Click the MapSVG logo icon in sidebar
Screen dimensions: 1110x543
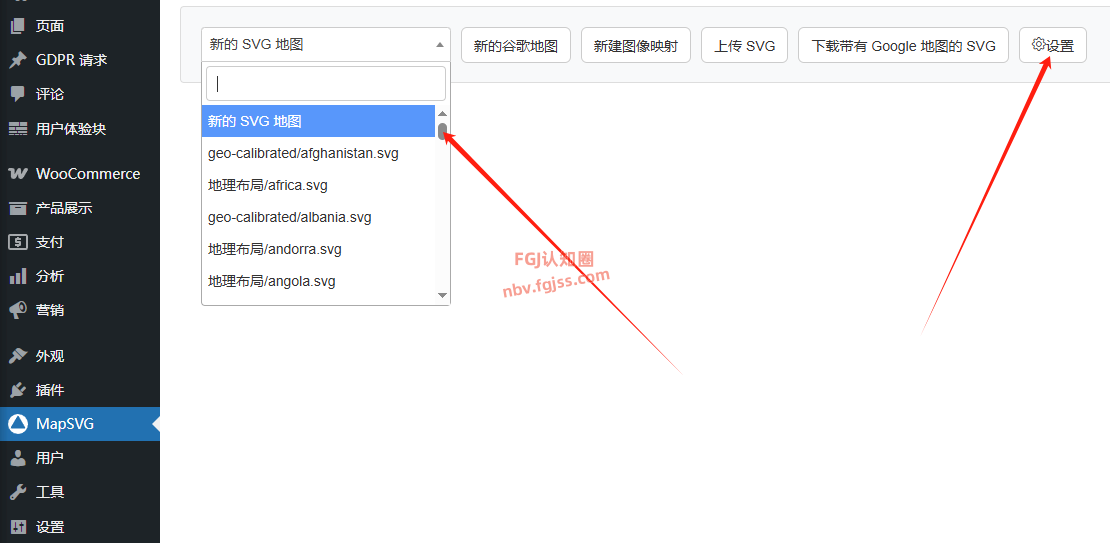18,424
